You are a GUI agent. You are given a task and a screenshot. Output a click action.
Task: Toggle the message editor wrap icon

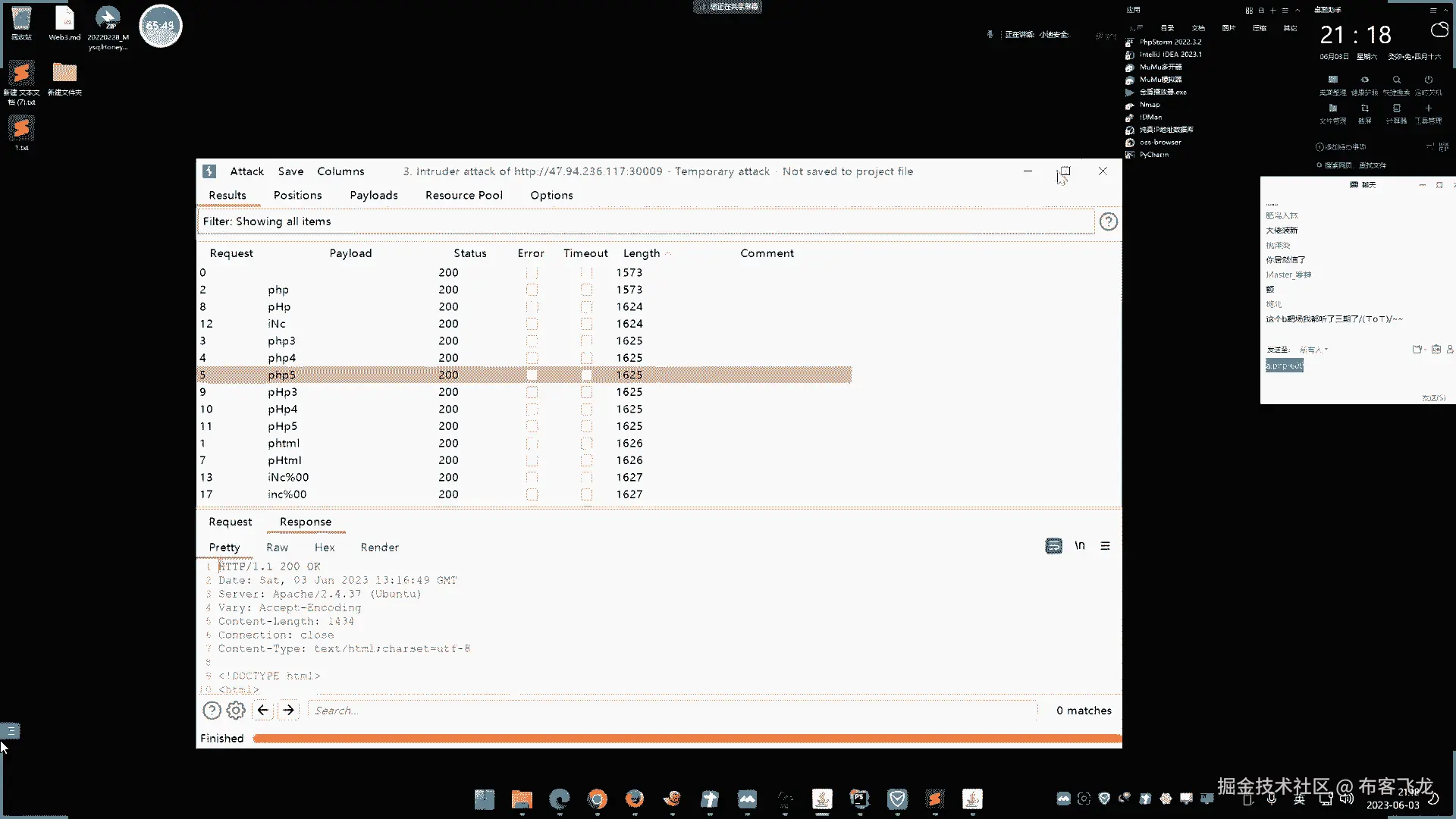(1053, 546)
